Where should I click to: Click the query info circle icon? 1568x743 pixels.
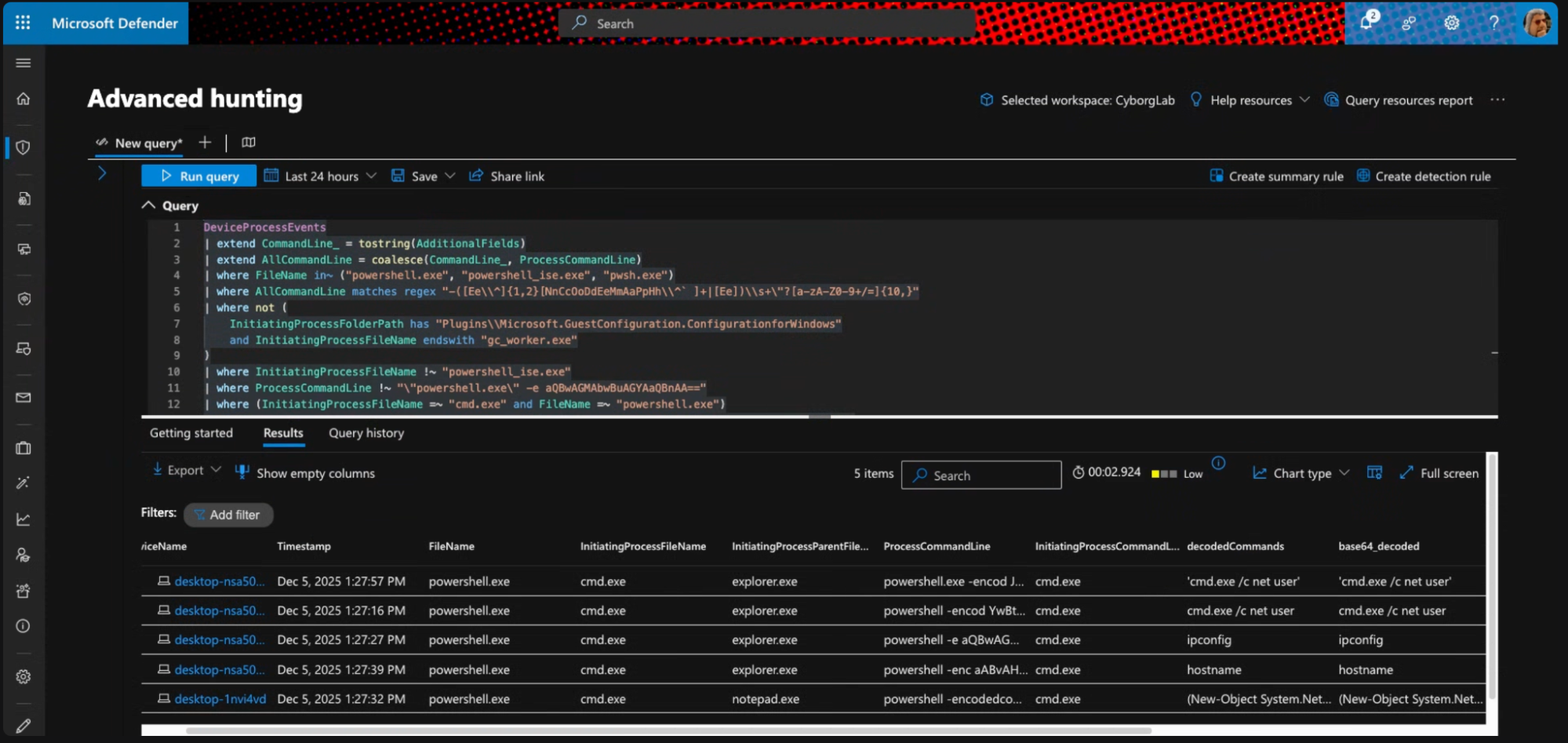(x=1218, y=463)
